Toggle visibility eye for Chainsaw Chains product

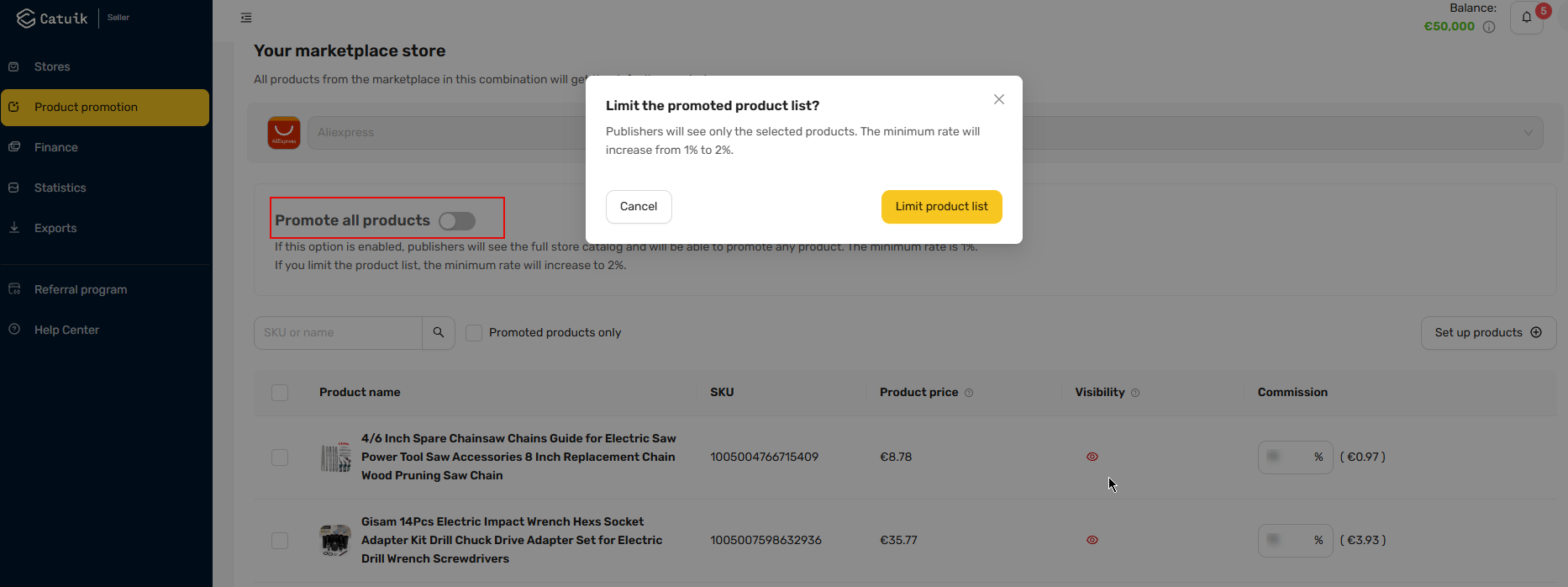(1092, 457)
